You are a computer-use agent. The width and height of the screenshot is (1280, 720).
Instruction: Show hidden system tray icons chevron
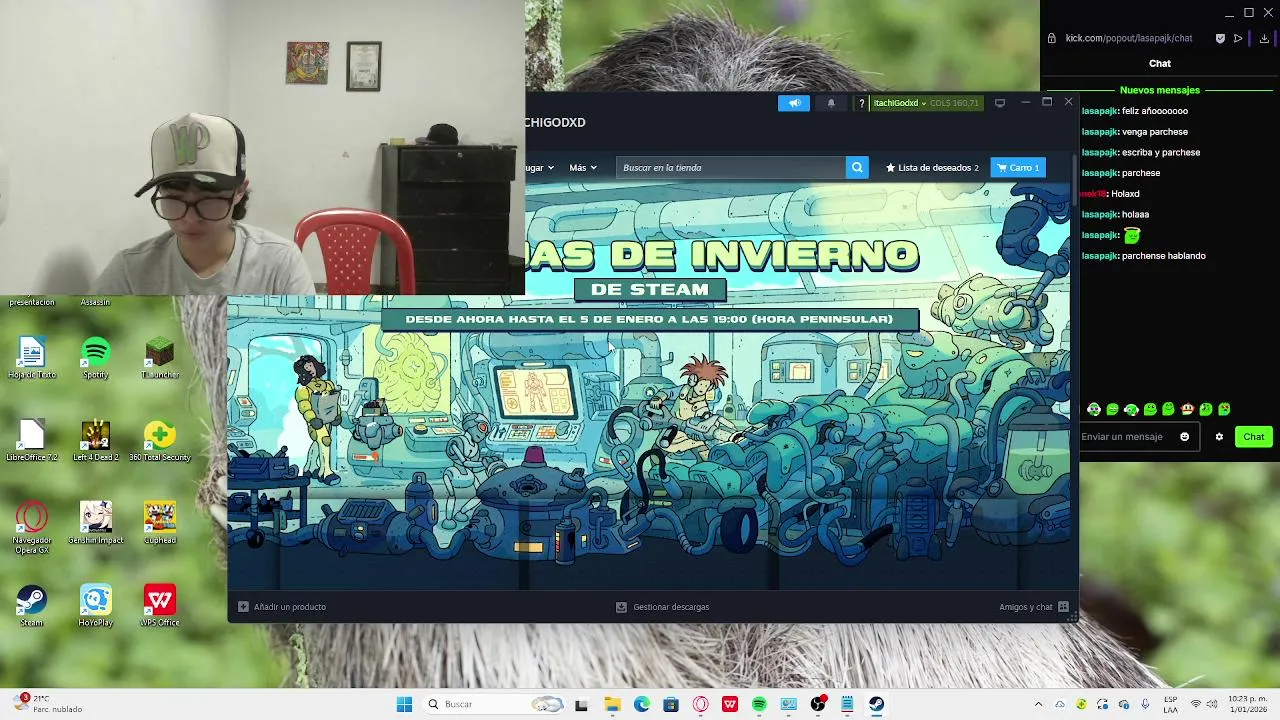click(x=1038, y=704)
